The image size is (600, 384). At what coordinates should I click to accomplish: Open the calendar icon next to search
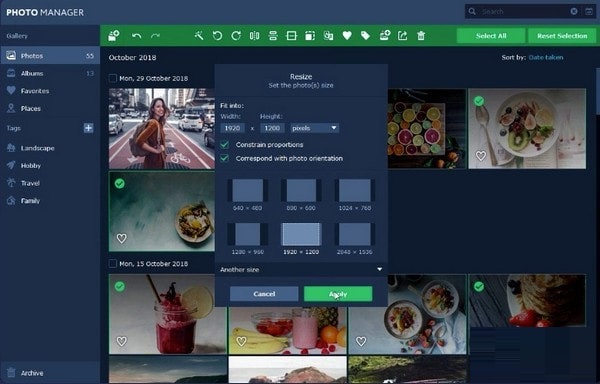[589, 11]
